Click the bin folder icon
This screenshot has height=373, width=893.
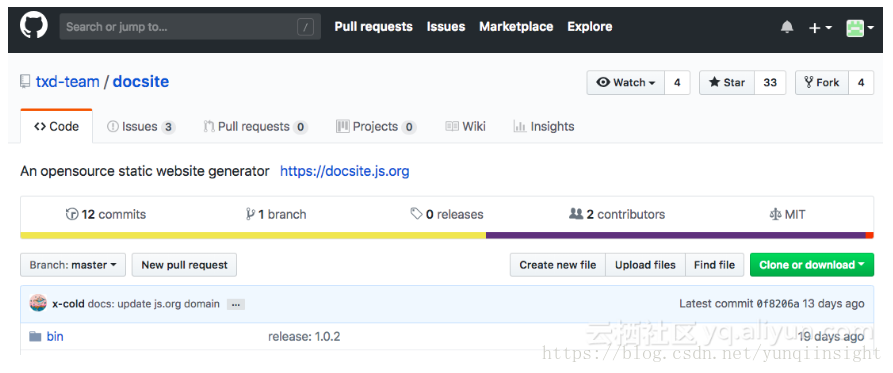tap(35, 337)
